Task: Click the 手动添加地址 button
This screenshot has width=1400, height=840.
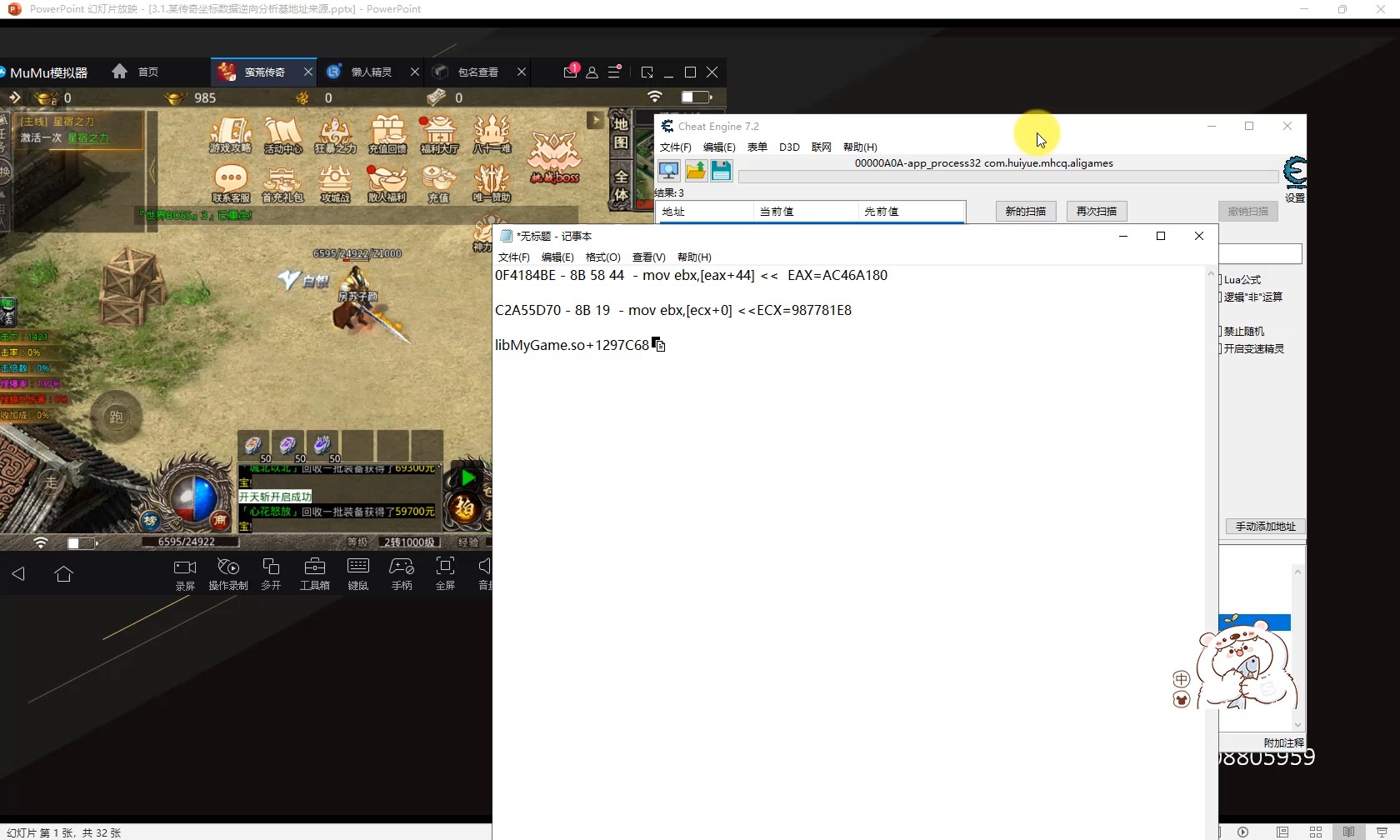Action: click(x=1265, y=526)
